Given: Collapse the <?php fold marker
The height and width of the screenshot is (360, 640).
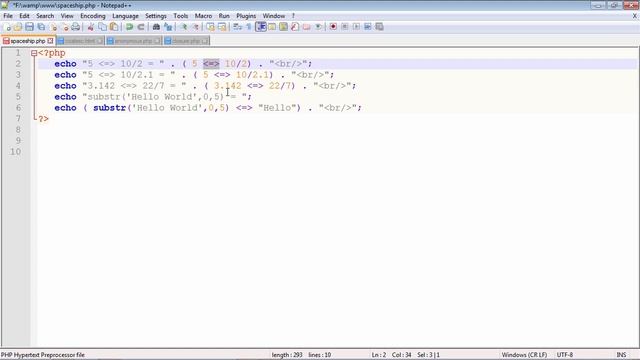Looking at the screenshot, I should tap(34, 53).
